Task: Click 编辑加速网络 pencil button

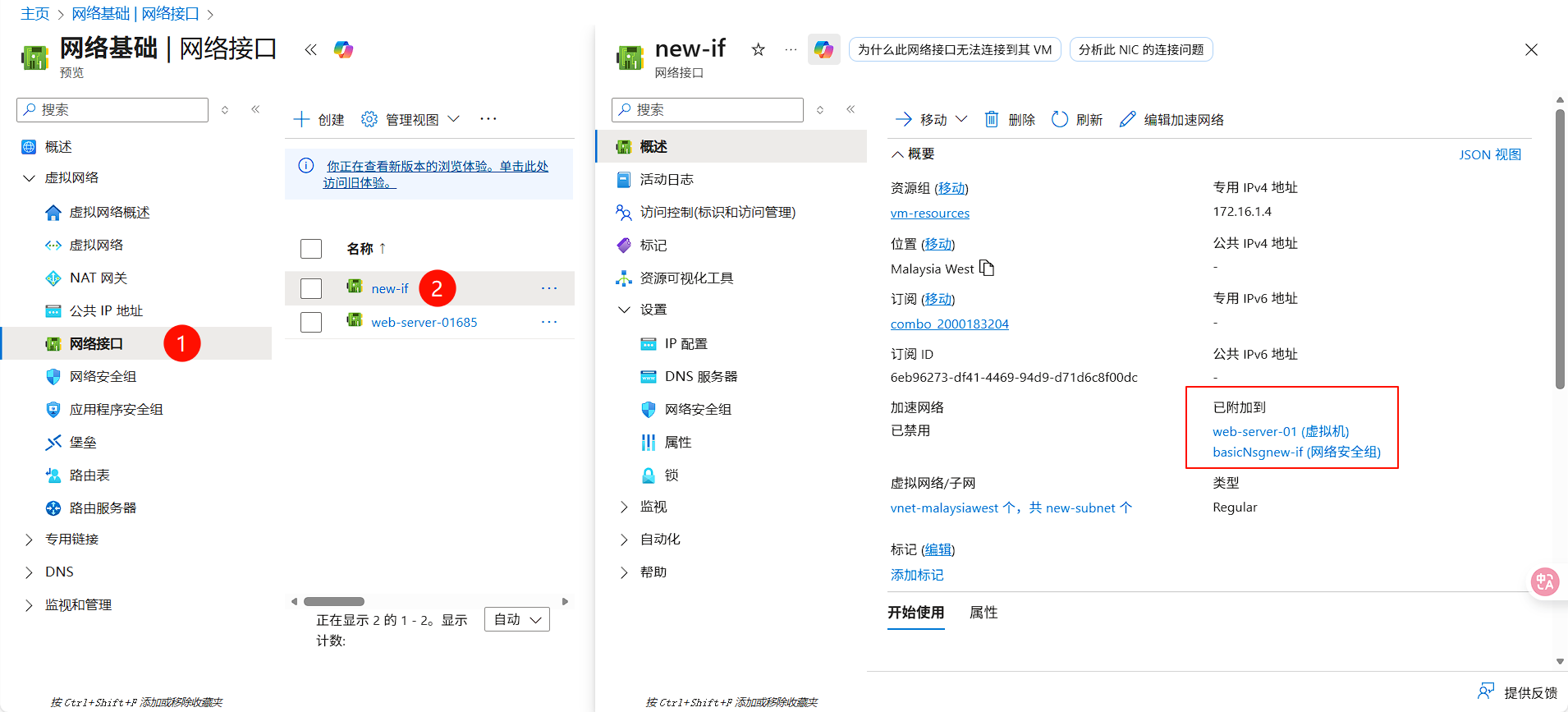Action: click(x=1171, y=120)
